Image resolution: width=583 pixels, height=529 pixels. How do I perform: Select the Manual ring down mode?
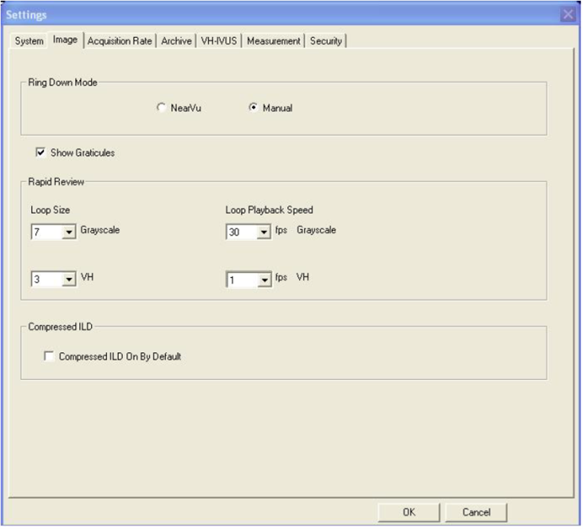click(253, 107)
